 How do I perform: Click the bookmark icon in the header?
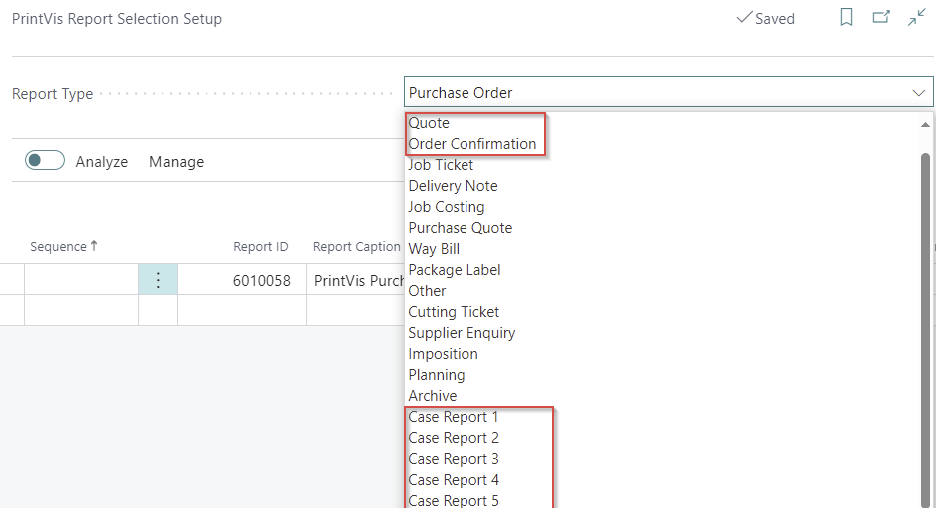pos(846,18)
